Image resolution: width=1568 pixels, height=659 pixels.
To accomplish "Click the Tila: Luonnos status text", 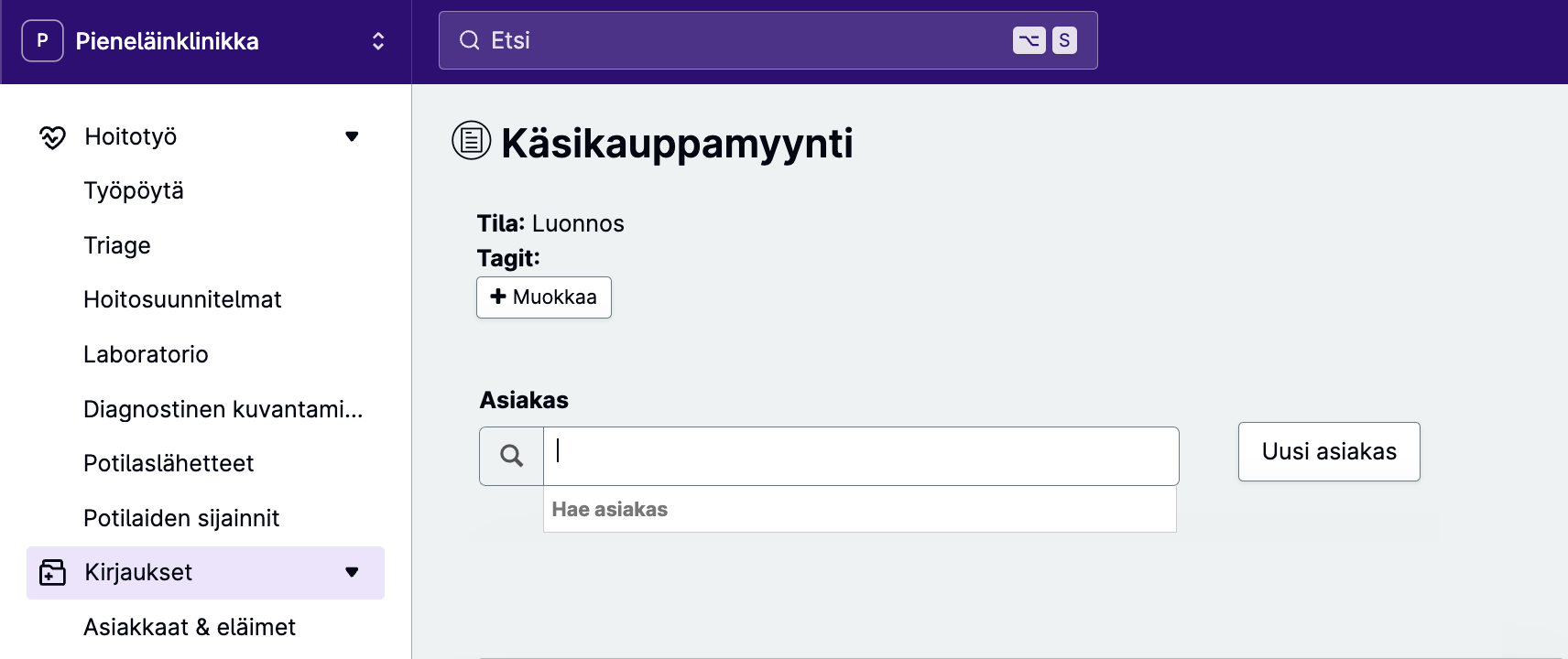I will click(x=550, y=223).
